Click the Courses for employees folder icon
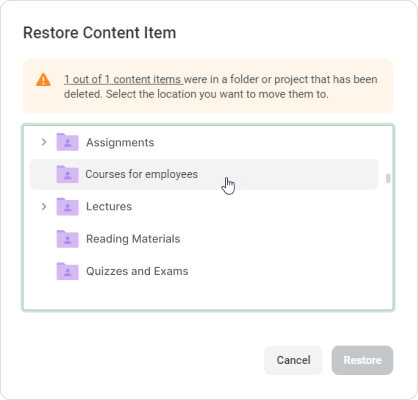 pyautogui.click(x=67, y=174)
